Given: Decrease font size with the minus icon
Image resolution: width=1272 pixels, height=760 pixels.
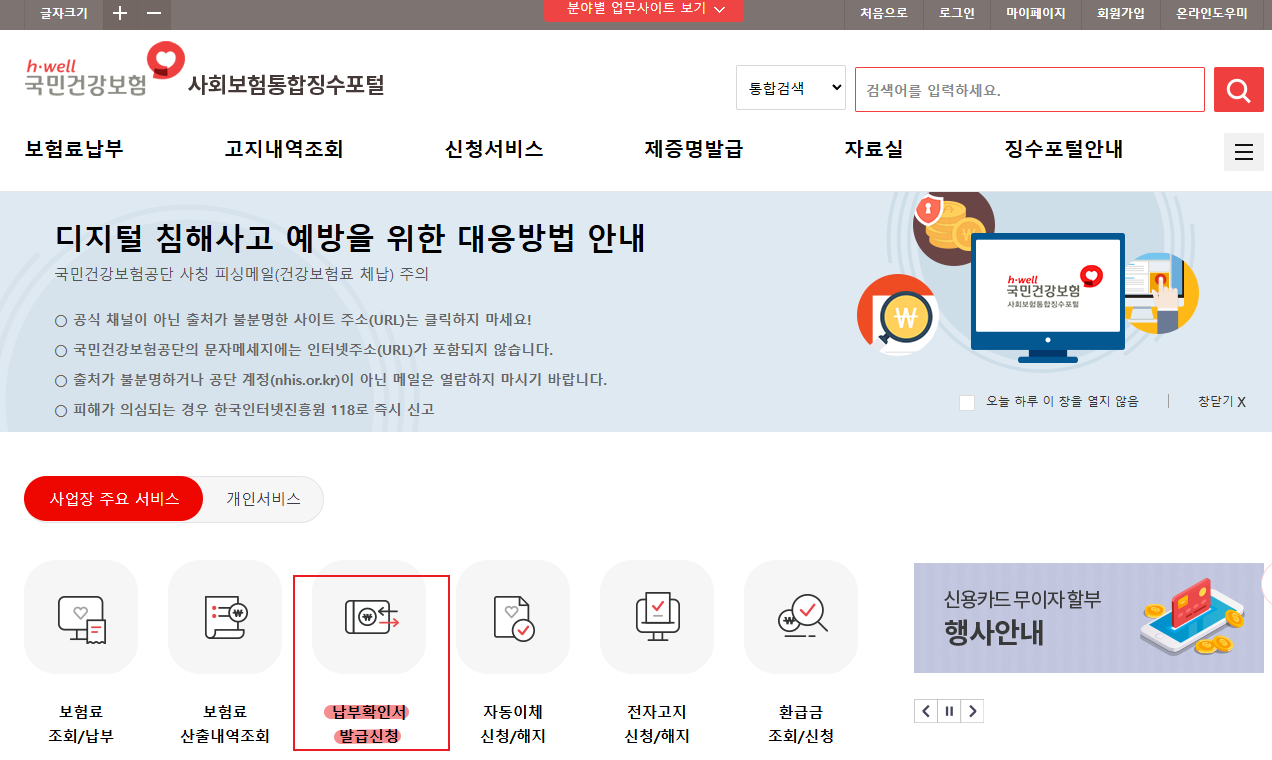Looking at the screenshot, I should click(x=153, y=14).
